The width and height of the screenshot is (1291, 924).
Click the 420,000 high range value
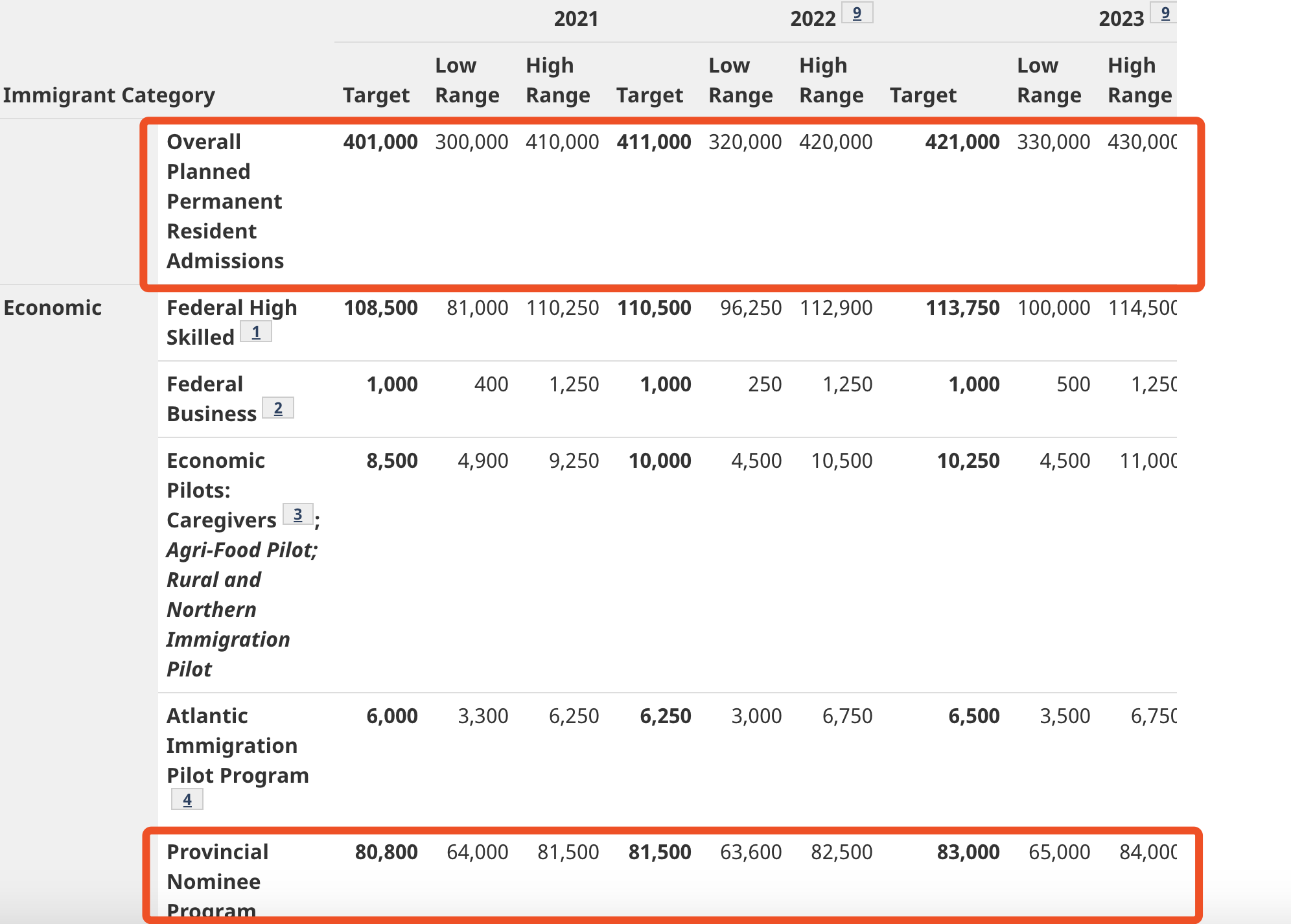[x=836, y=142]
